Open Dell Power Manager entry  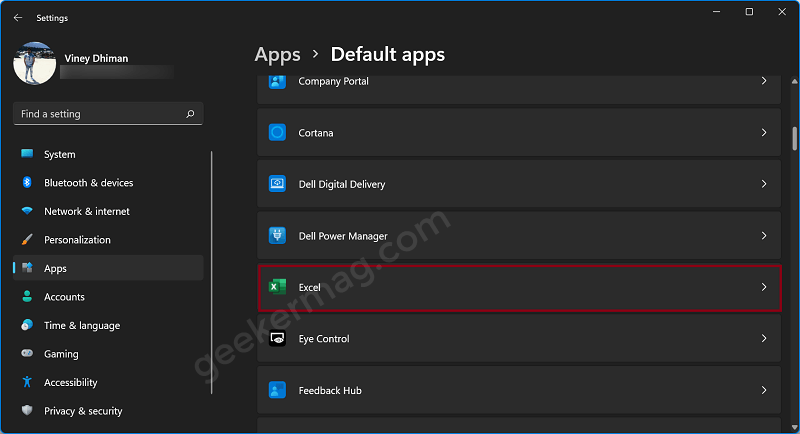[519, 236]
